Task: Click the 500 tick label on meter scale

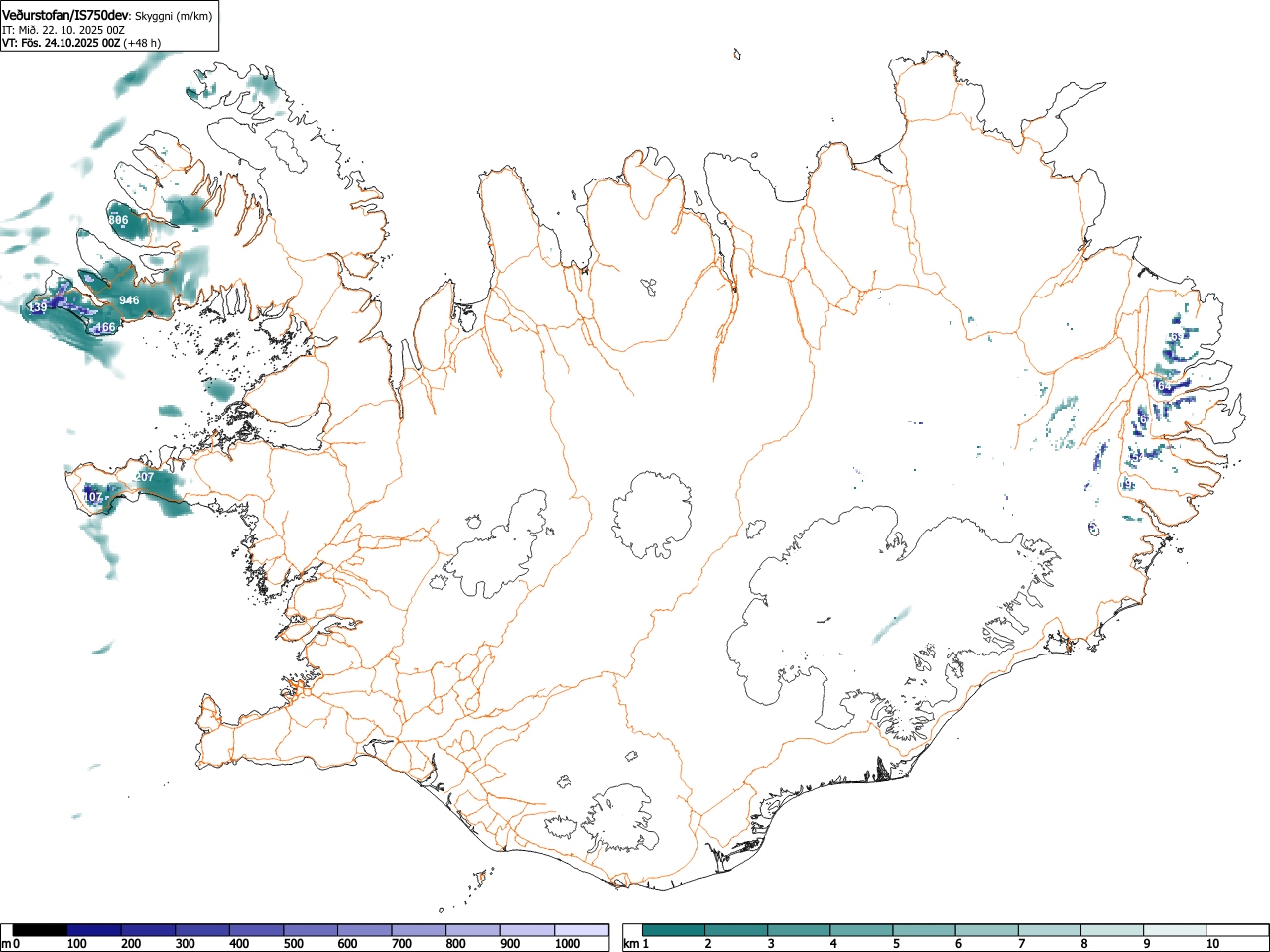Action: pyautogui.click(x=293, y=944)
